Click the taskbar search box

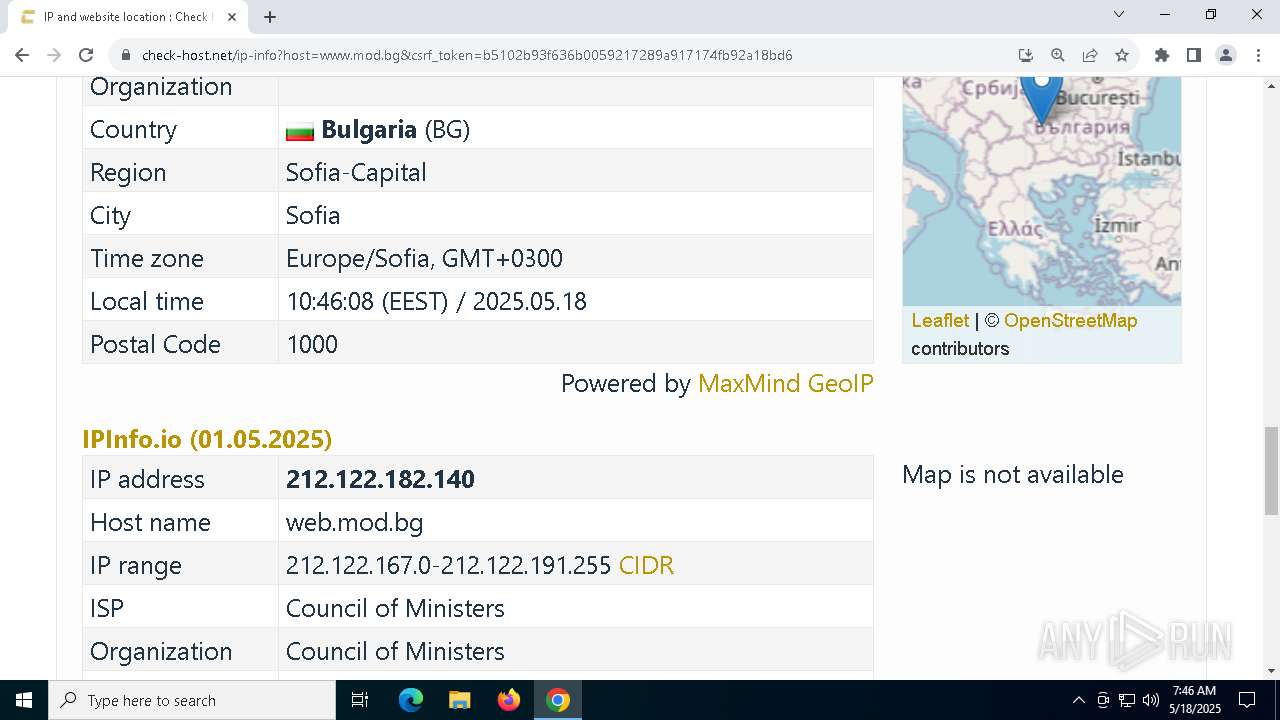tap(192, 700)
